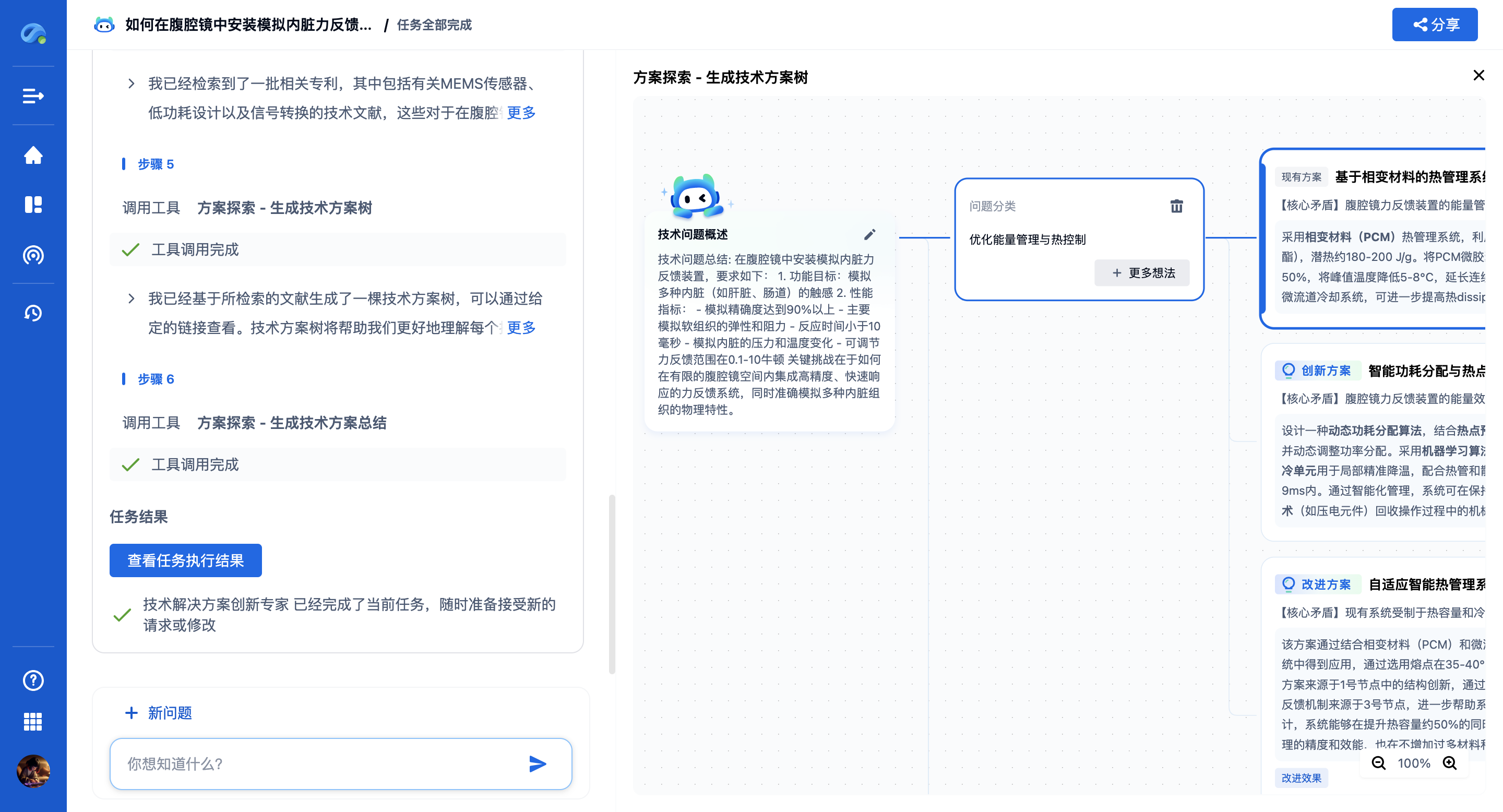The width and height of the screenshot is (1503, 812).
Task: Click 更多 after the MEMS专利 paragraph
Action: (520, 113)
